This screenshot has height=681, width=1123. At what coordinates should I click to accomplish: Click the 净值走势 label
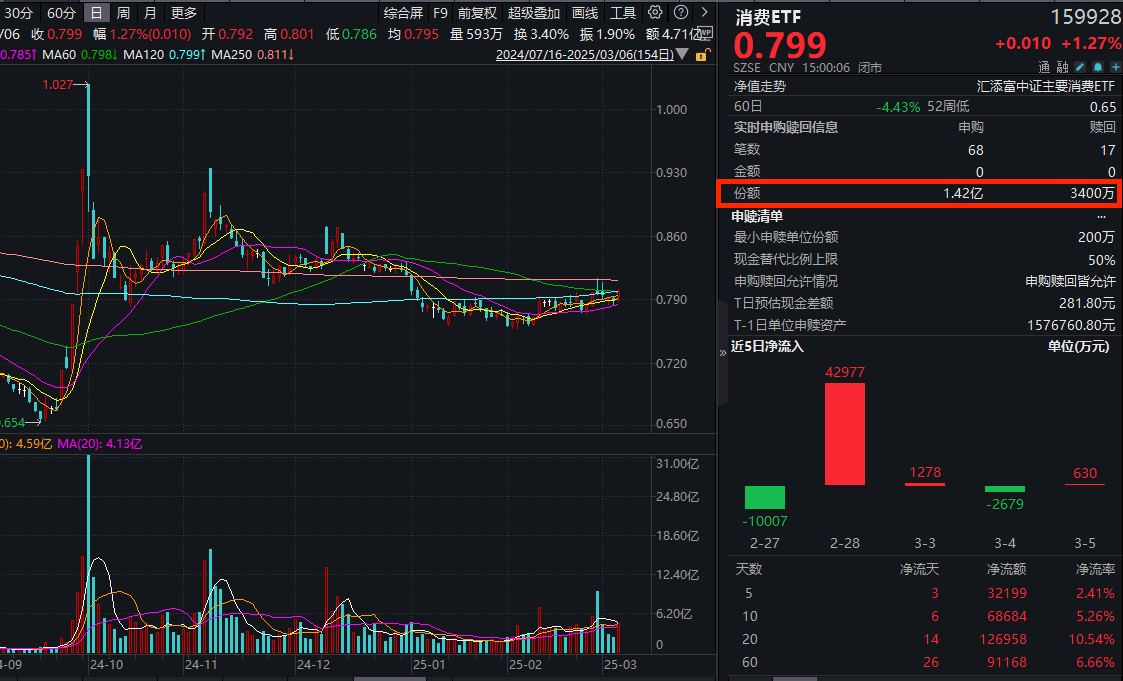759,86
